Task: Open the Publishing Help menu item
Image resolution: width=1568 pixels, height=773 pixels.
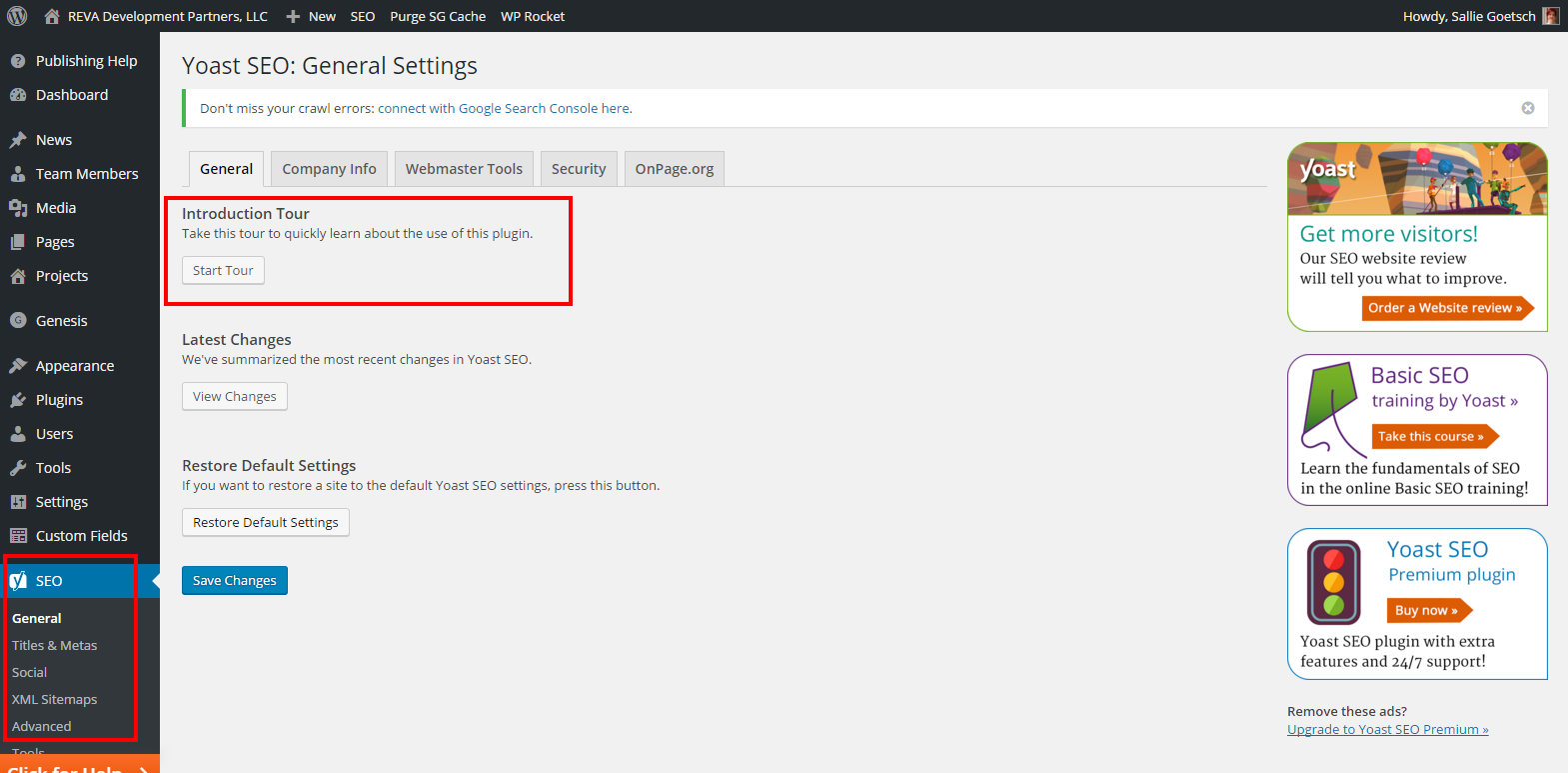Action: (x=80, y=61)
